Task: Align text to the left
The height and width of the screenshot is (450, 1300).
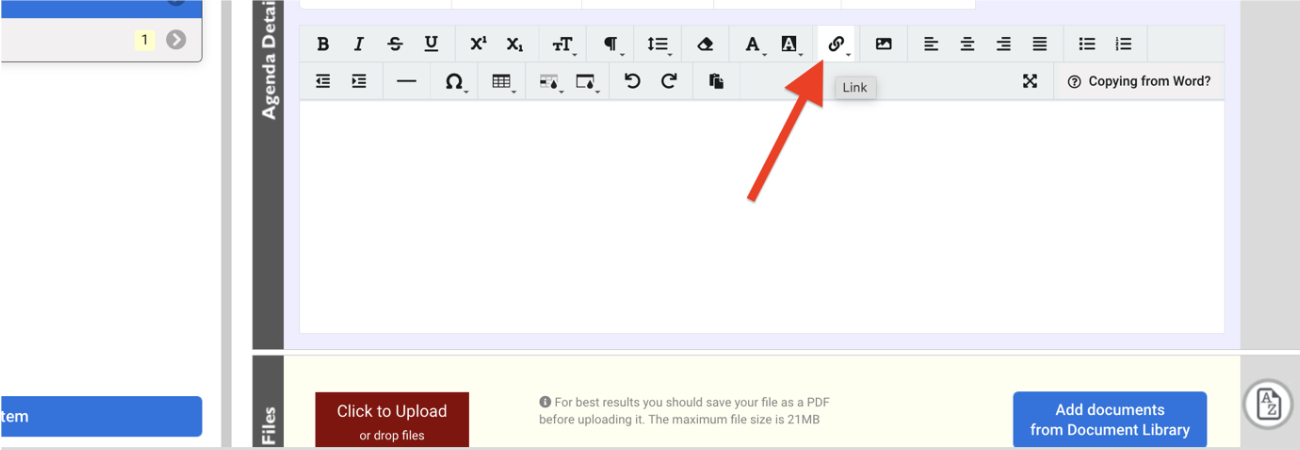Action: tap(931, 44)
